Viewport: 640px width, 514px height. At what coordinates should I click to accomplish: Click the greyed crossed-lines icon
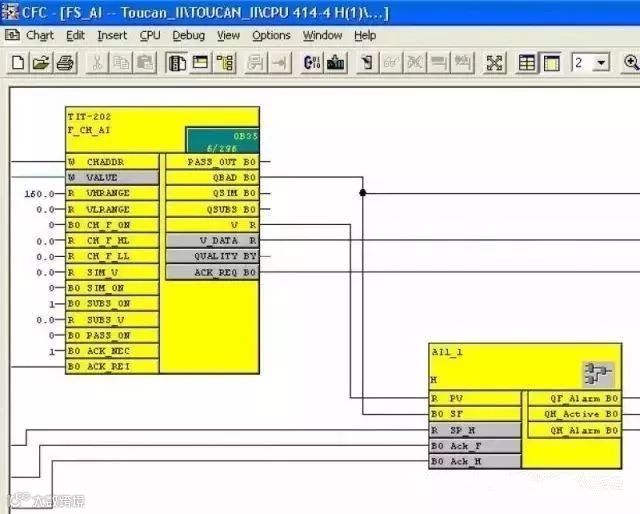click(415, 63)
